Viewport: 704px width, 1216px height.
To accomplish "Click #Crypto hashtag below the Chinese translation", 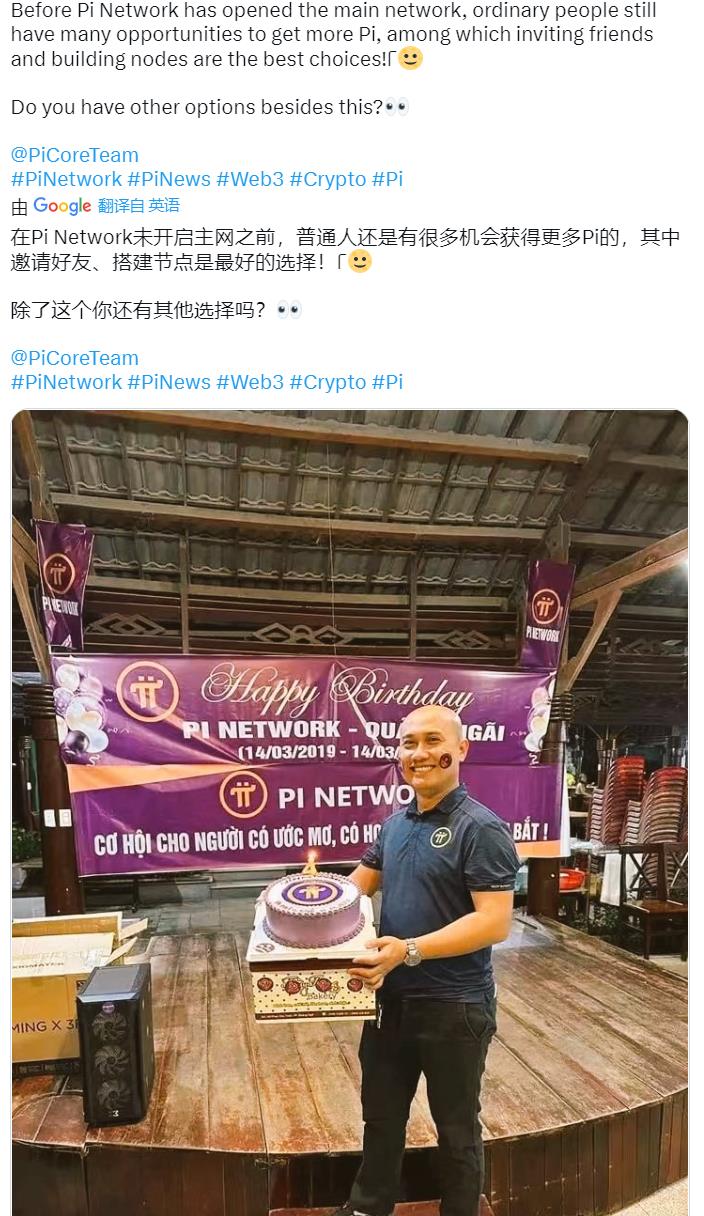I will pyautogui.click(x=328, y=382).
